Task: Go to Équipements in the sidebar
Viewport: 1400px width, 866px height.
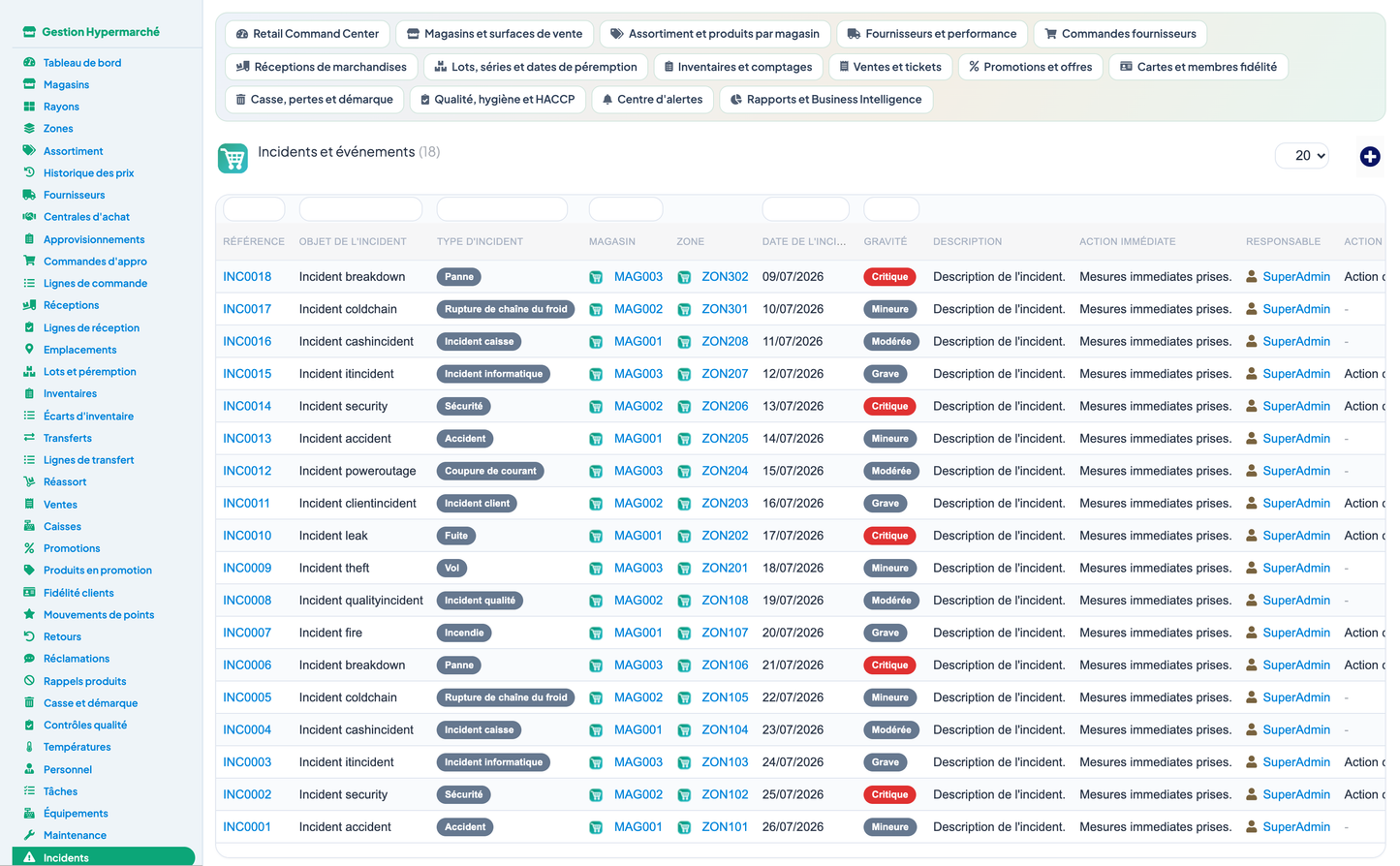Action: [76, 814]
